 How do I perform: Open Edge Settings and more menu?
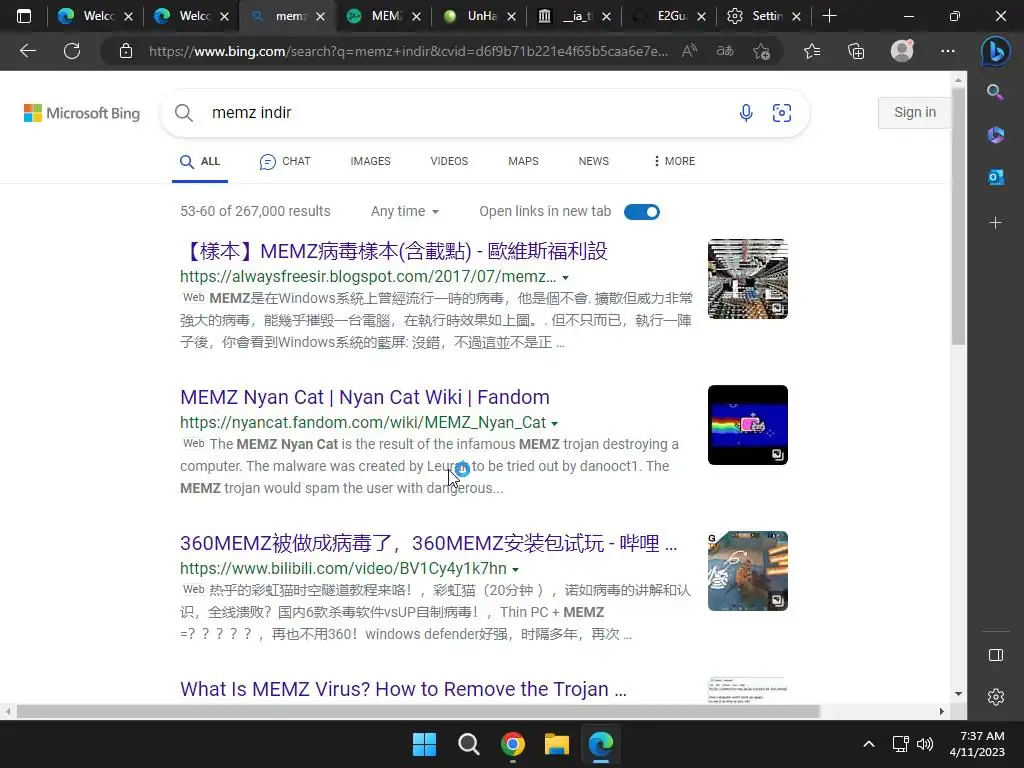click(x=948, y=51)
